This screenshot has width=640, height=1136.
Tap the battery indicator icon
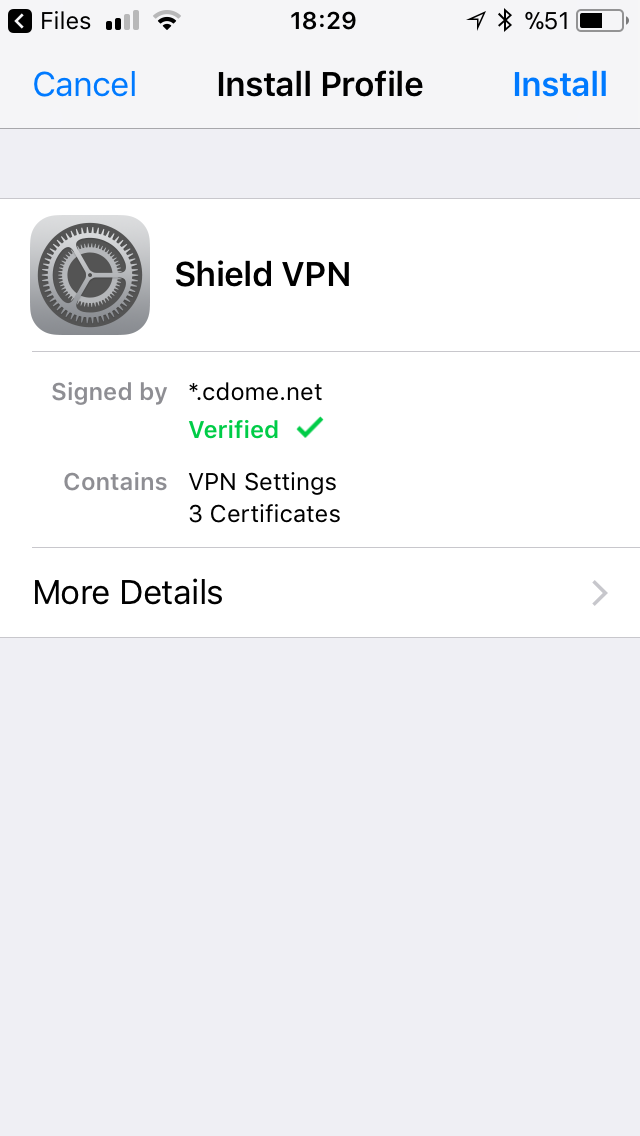pyautogui.click(x=602, y=21)
